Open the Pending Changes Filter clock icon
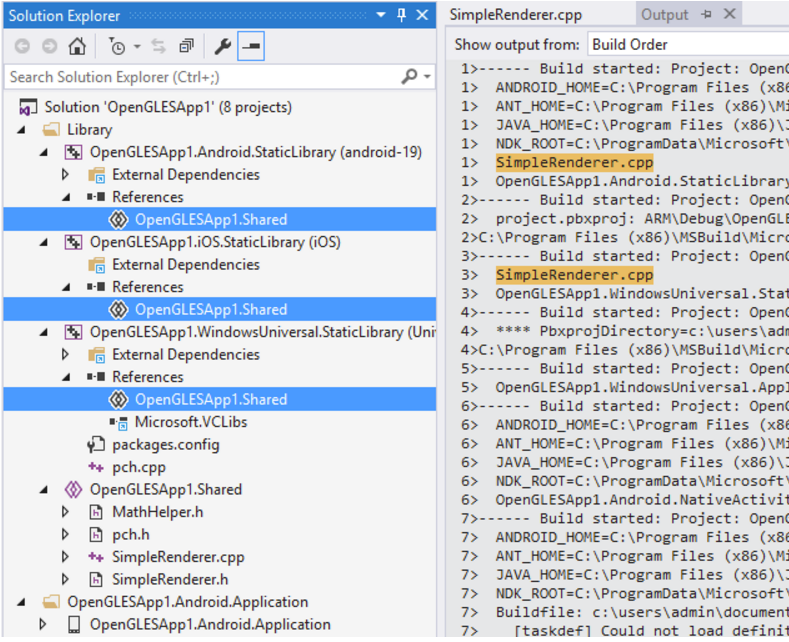 (x=118, y=46)
